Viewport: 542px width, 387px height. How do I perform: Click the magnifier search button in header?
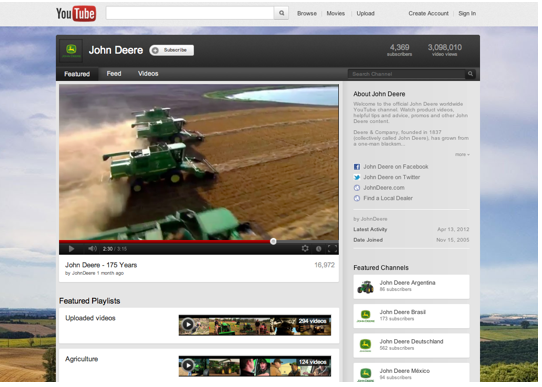point(282,13)
